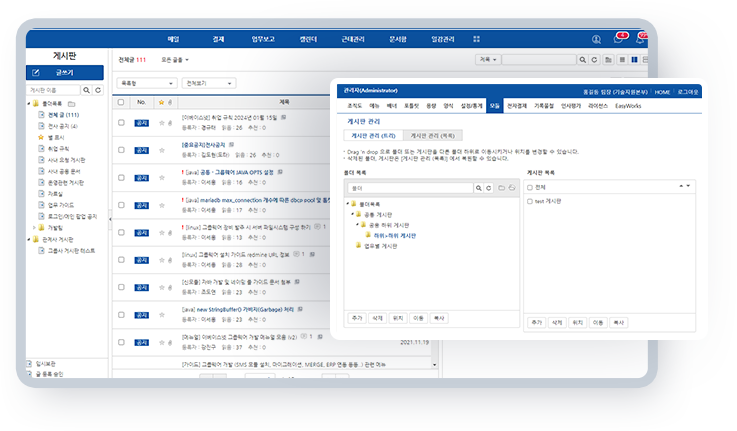
Task: Open the EasyWorks tab in admin window
Action: [x=628, y=106]
